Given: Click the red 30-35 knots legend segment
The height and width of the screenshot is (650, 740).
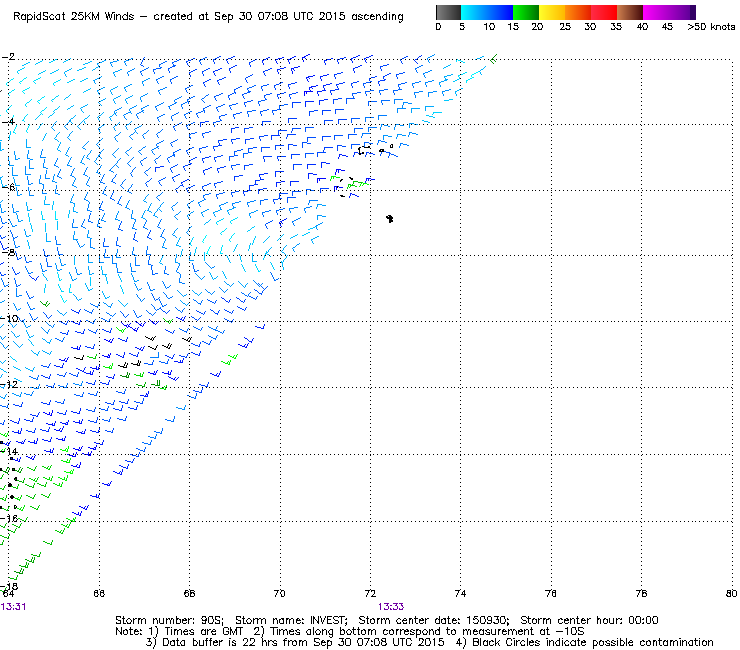Looking at the screenshot, I should [604, 12].
